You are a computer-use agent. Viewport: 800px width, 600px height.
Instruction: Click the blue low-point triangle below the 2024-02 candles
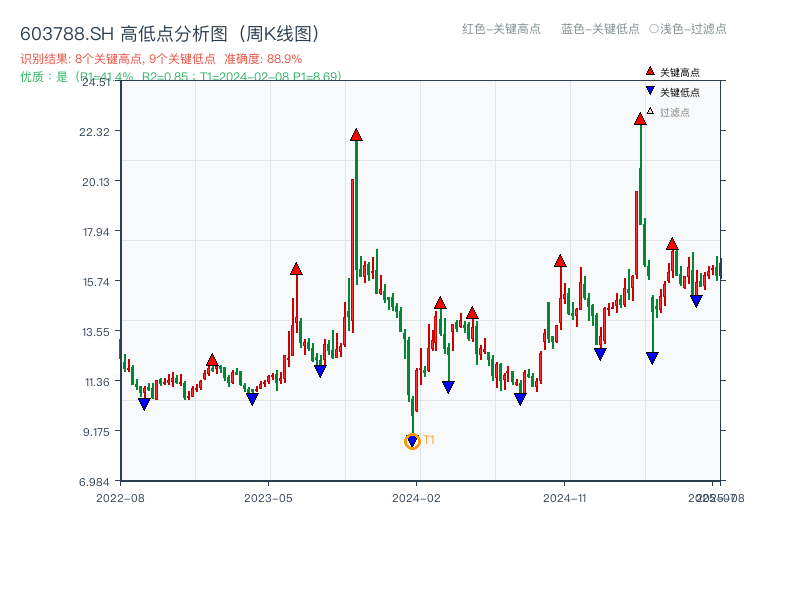(x=449, y=385)
